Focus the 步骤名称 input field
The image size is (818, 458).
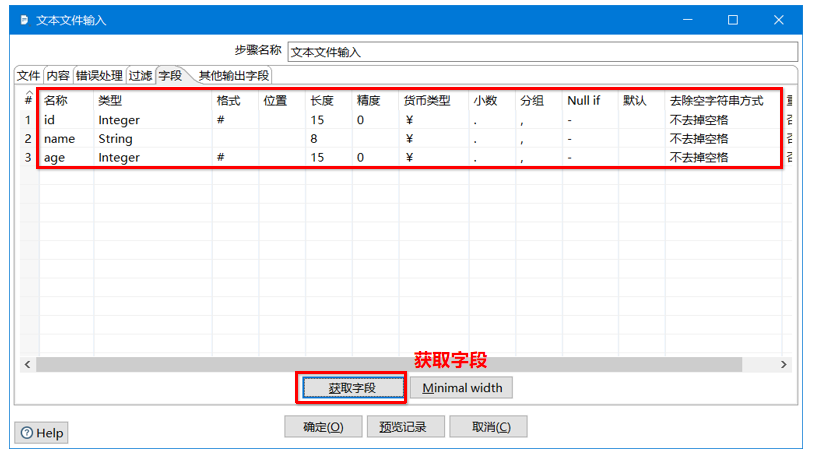[543, 52]
